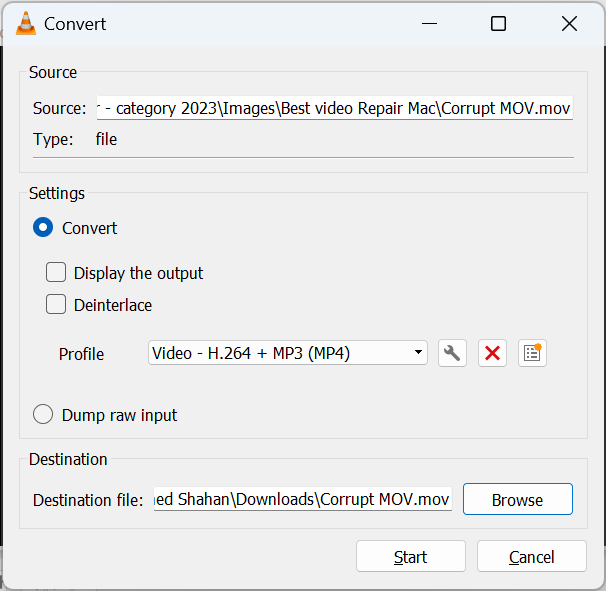The image size is (606, 591).
Task: Open the edit selected profile wrench icon
Action: [452, 353]
